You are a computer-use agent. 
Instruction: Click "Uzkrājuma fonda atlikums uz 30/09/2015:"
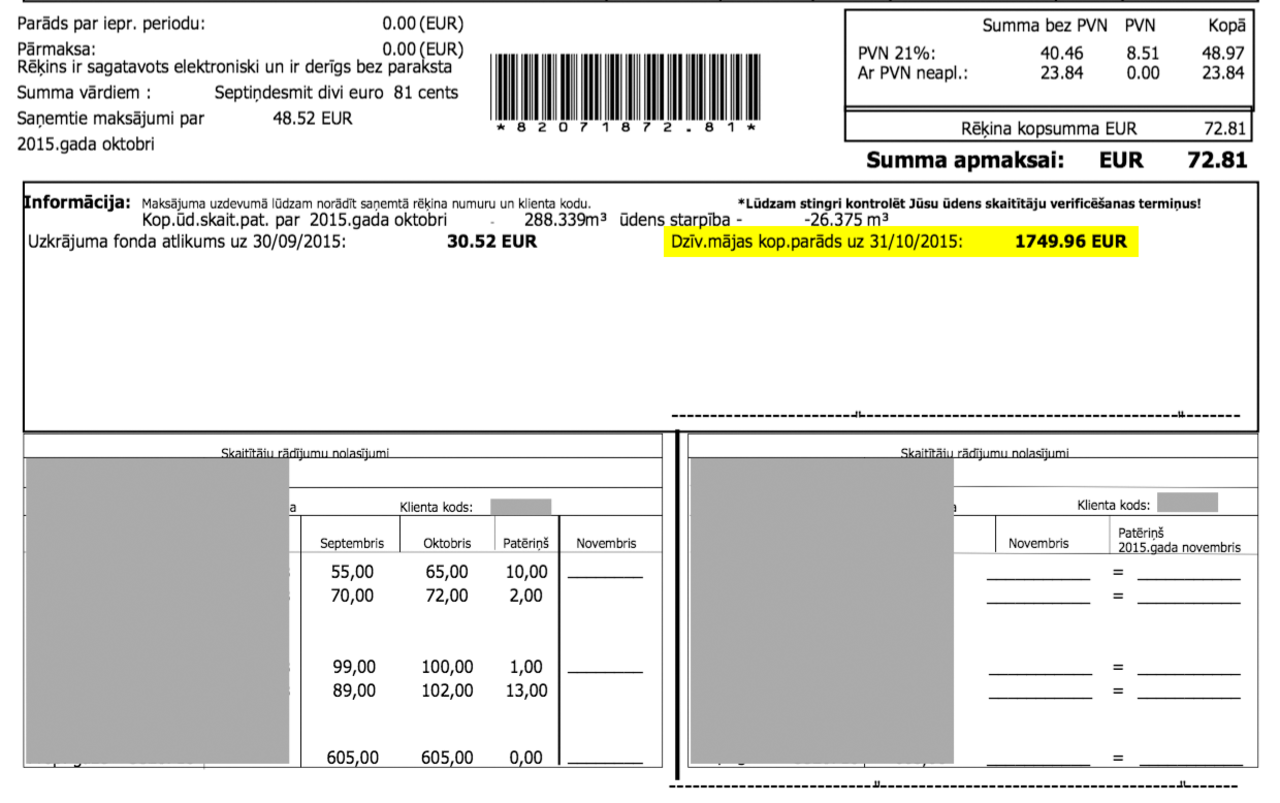tap(185, 241)
